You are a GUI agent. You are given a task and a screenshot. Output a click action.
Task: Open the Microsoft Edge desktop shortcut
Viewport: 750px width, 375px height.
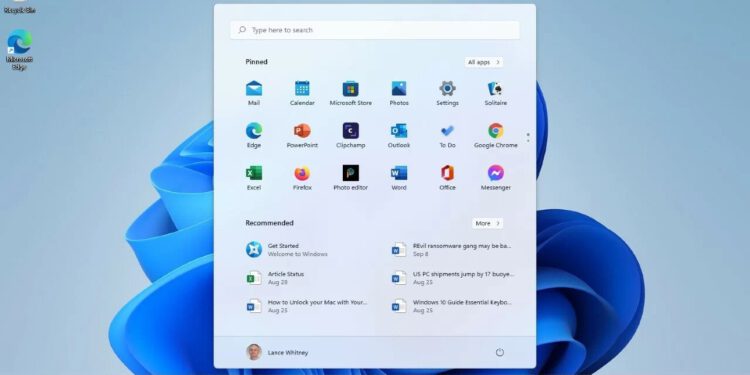click(19, 49)
